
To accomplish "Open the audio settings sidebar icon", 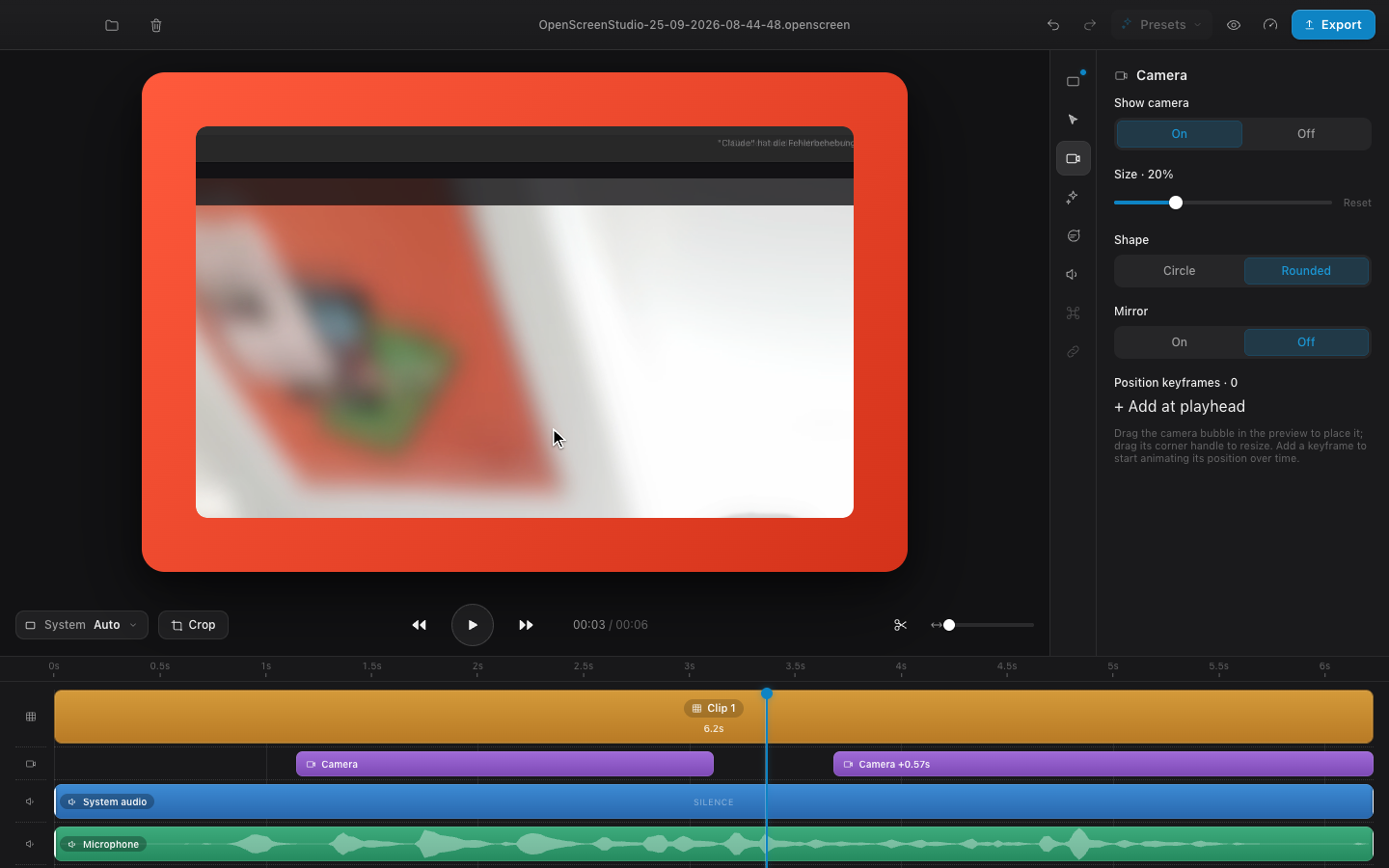I will tap(1073, 274).
